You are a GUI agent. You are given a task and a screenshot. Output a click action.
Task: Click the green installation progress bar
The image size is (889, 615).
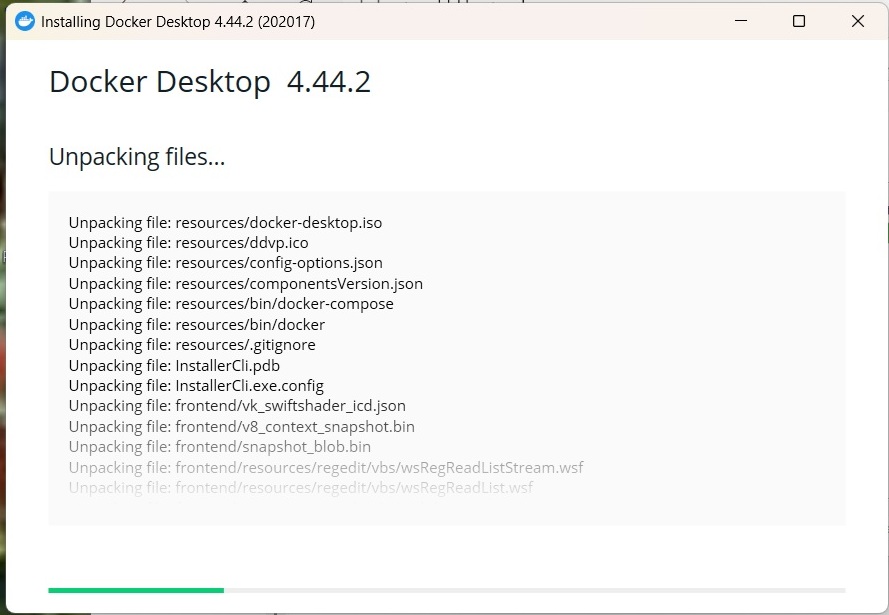[136, 591]
